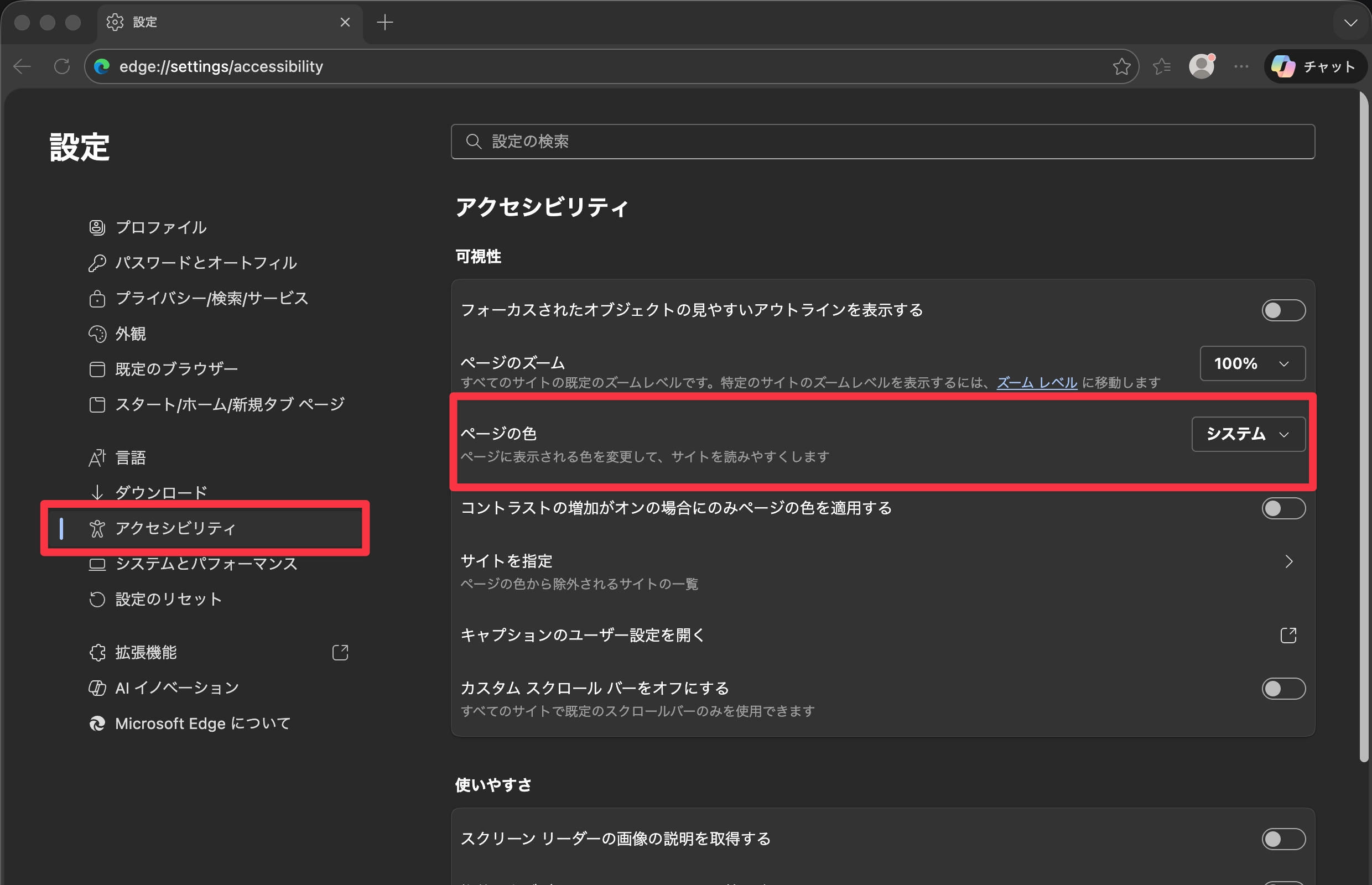Viewport: 1372px width, 885px height.
Task: Open a new tab with plus button
Action: (384, 23)
